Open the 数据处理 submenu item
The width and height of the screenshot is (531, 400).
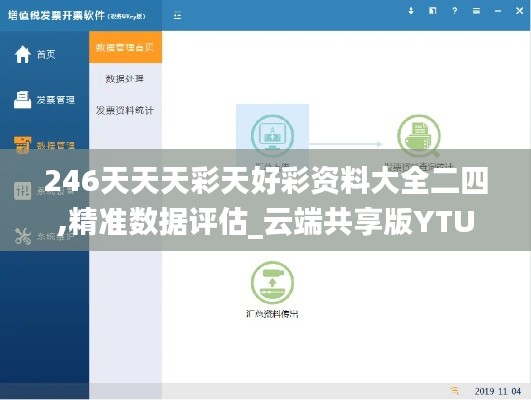[125, 79]
